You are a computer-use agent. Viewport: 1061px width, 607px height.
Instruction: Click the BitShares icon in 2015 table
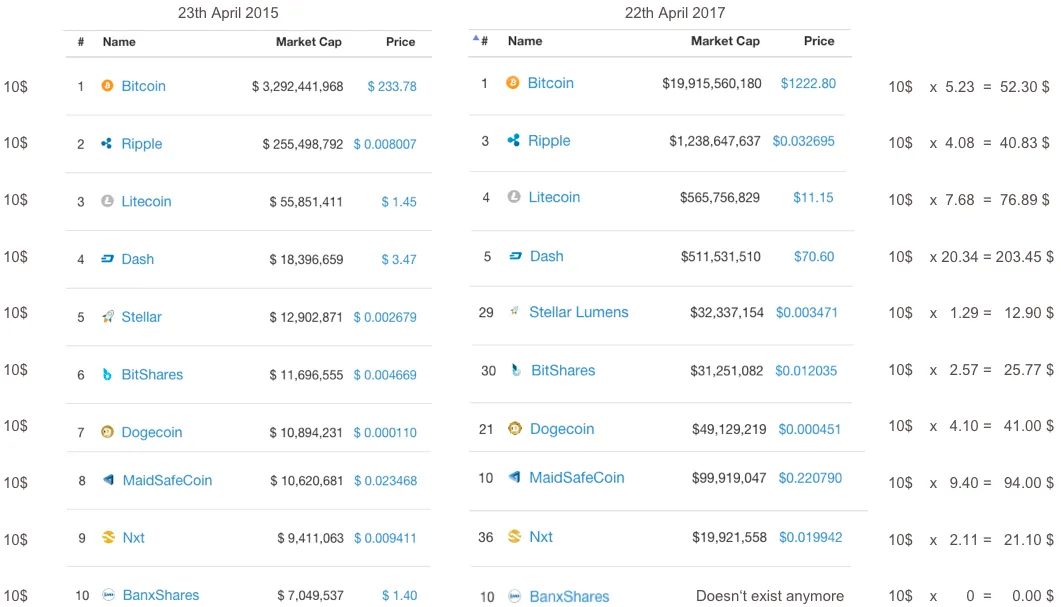point(107,374)
